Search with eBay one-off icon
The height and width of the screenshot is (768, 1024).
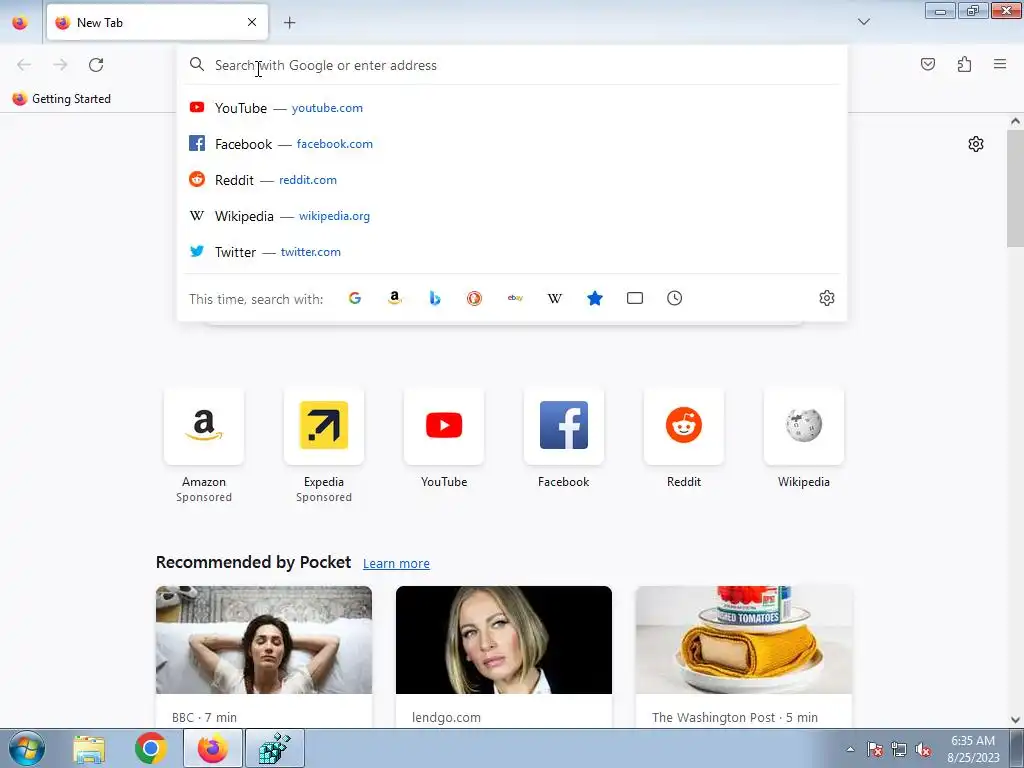tap(515, 298)
